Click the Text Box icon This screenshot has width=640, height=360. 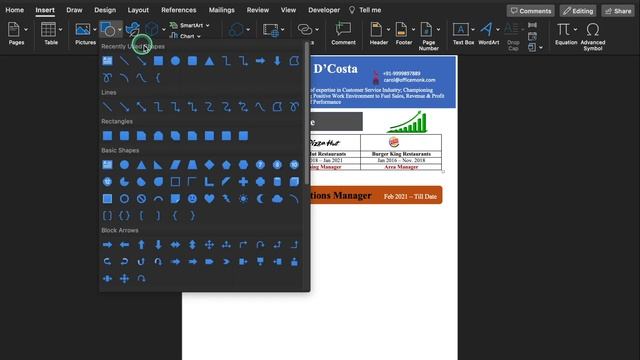460,29
